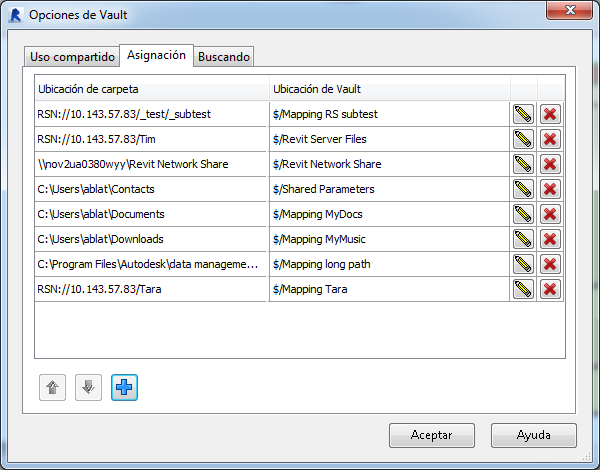Edit the Shared Parameters mapping
This screenshot has width=600, height=470.
(x=523, y=189)
